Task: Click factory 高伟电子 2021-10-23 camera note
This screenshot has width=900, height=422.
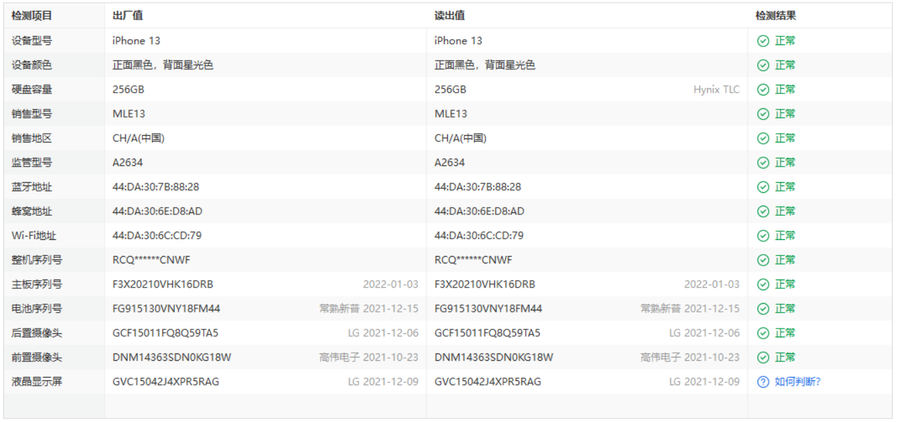Action: pyautogui.click(x=368, y=357)
